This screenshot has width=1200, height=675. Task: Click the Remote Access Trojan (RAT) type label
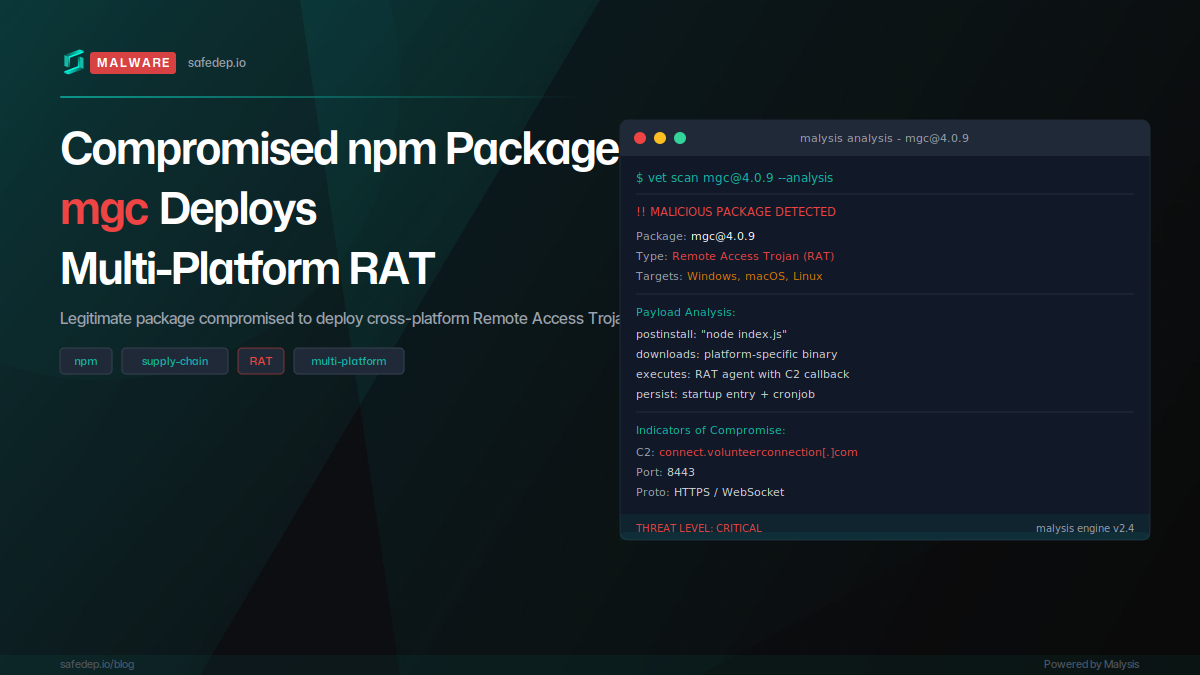pyautogui.click(x=752, y=255)
